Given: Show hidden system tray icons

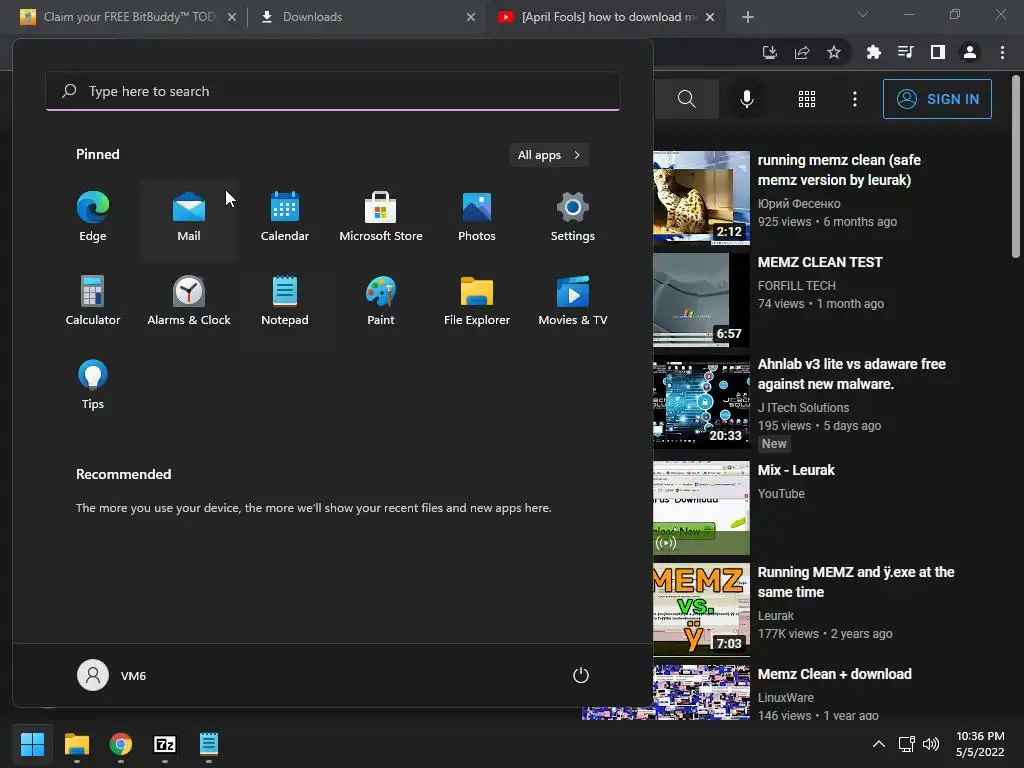Looking at the screenshot, I should pyautogui.click(x=879, y=744).
